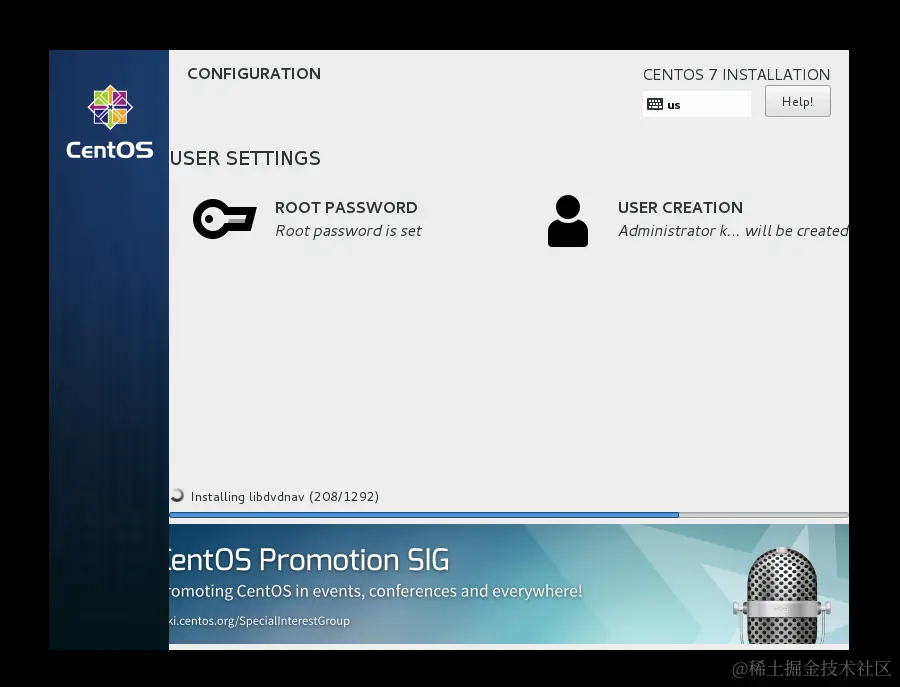
Task: Click CENTOS 7 INSTALLATION title
Action: 736,75
